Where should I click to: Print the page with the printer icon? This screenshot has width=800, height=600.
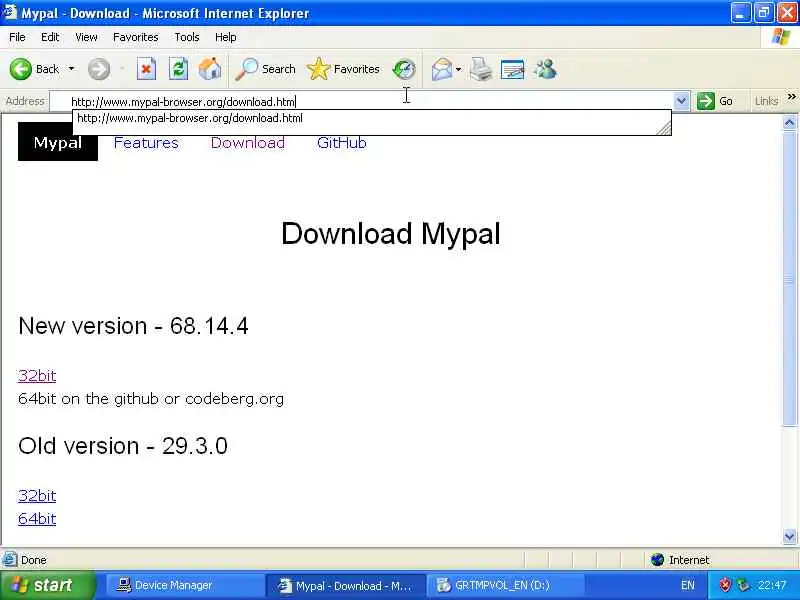click(481, 69)
